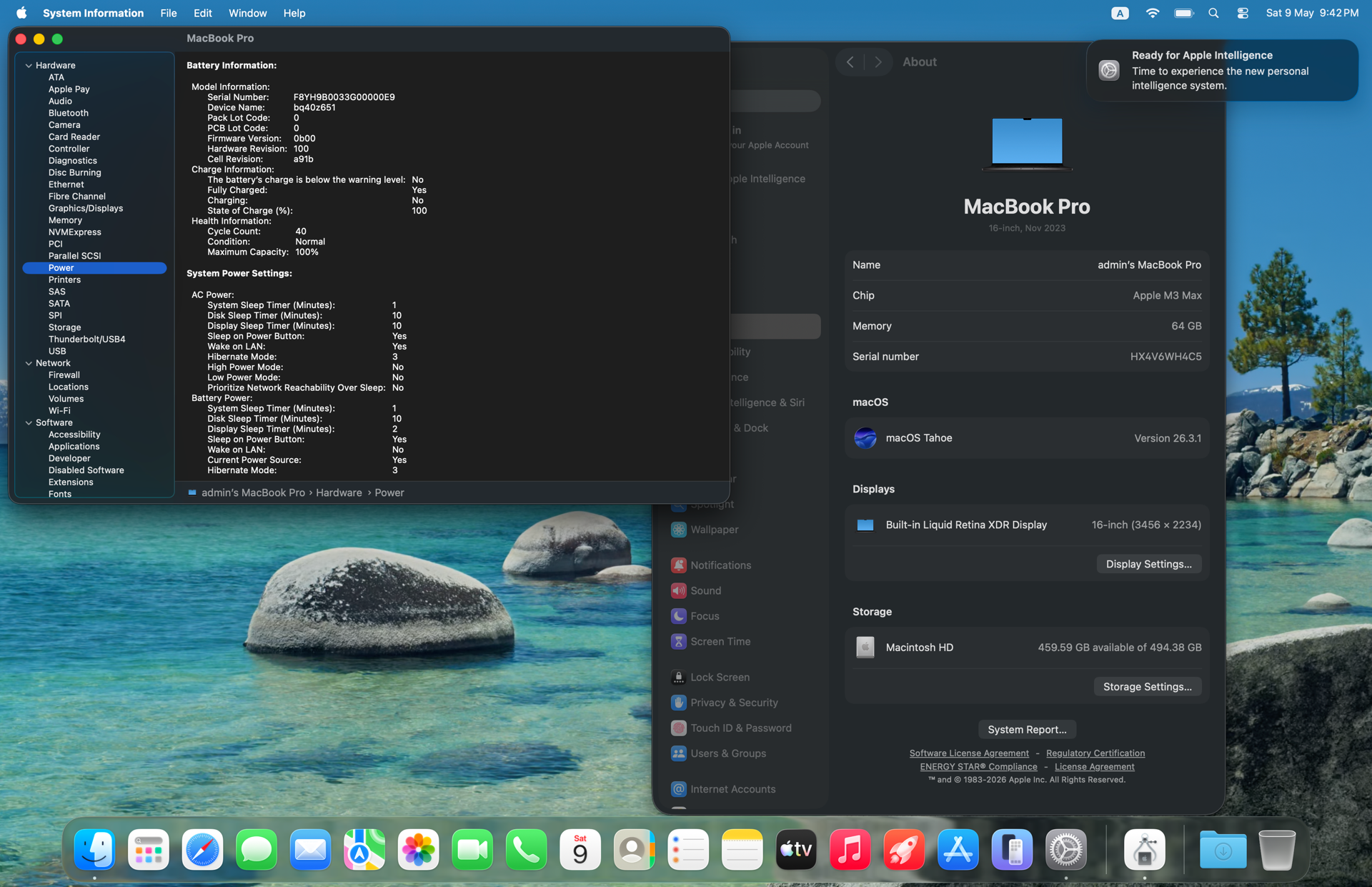Open the Window menu

[x=247, y=13]
